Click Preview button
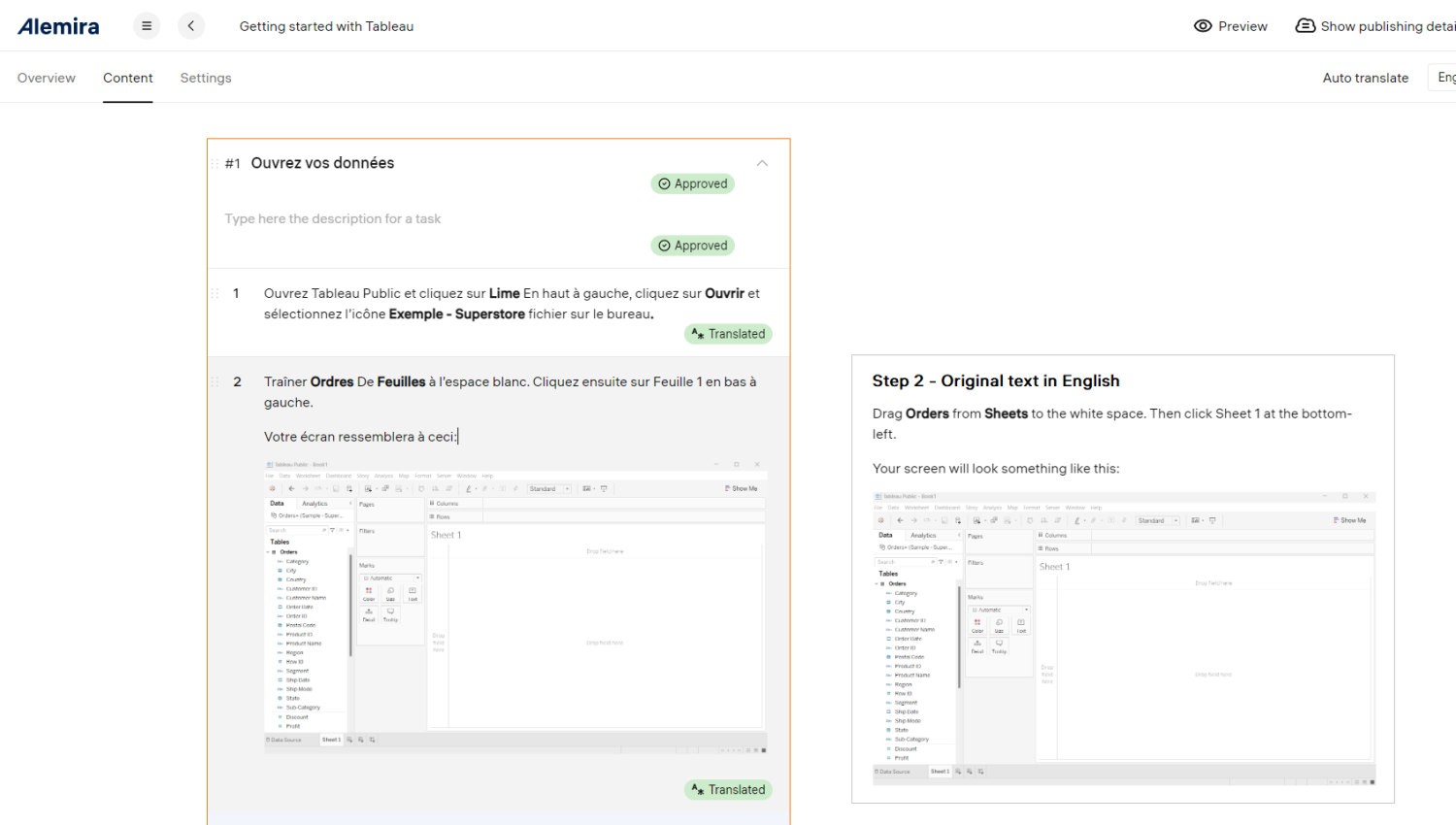 (1231, 26)
